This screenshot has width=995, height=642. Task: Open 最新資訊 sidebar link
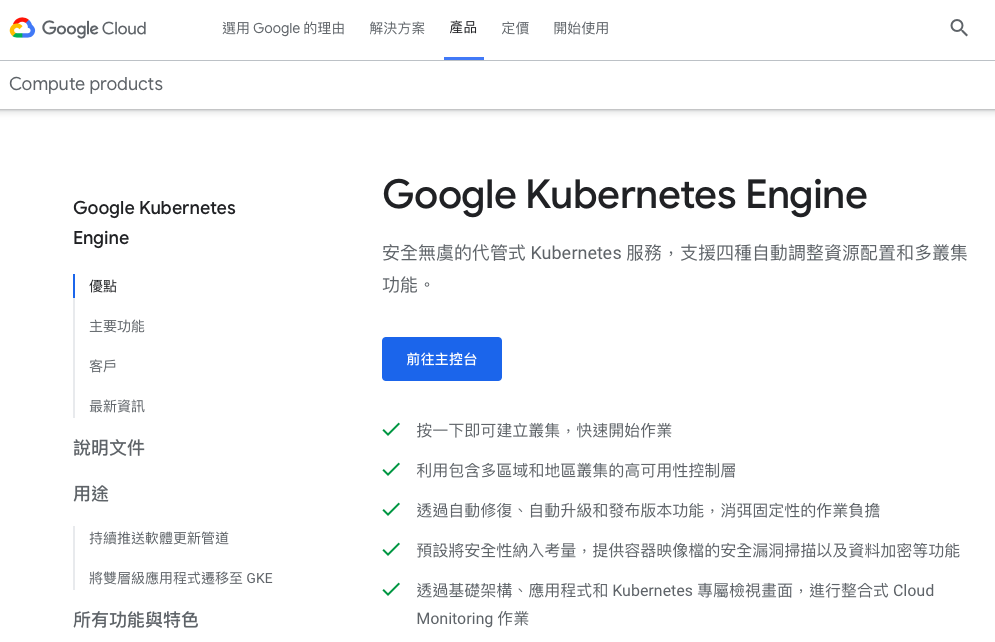117,406
